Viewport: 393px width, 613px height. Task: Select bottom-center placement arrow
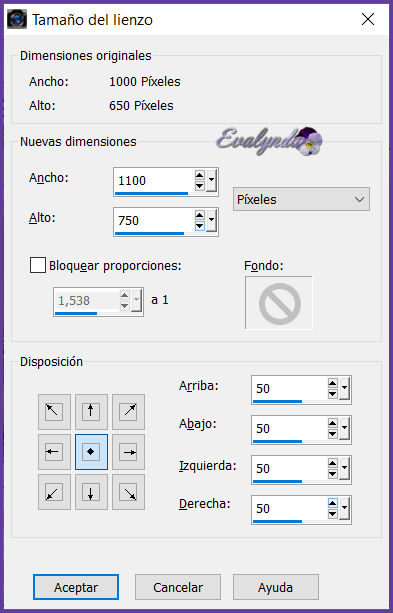pos(91,492)
